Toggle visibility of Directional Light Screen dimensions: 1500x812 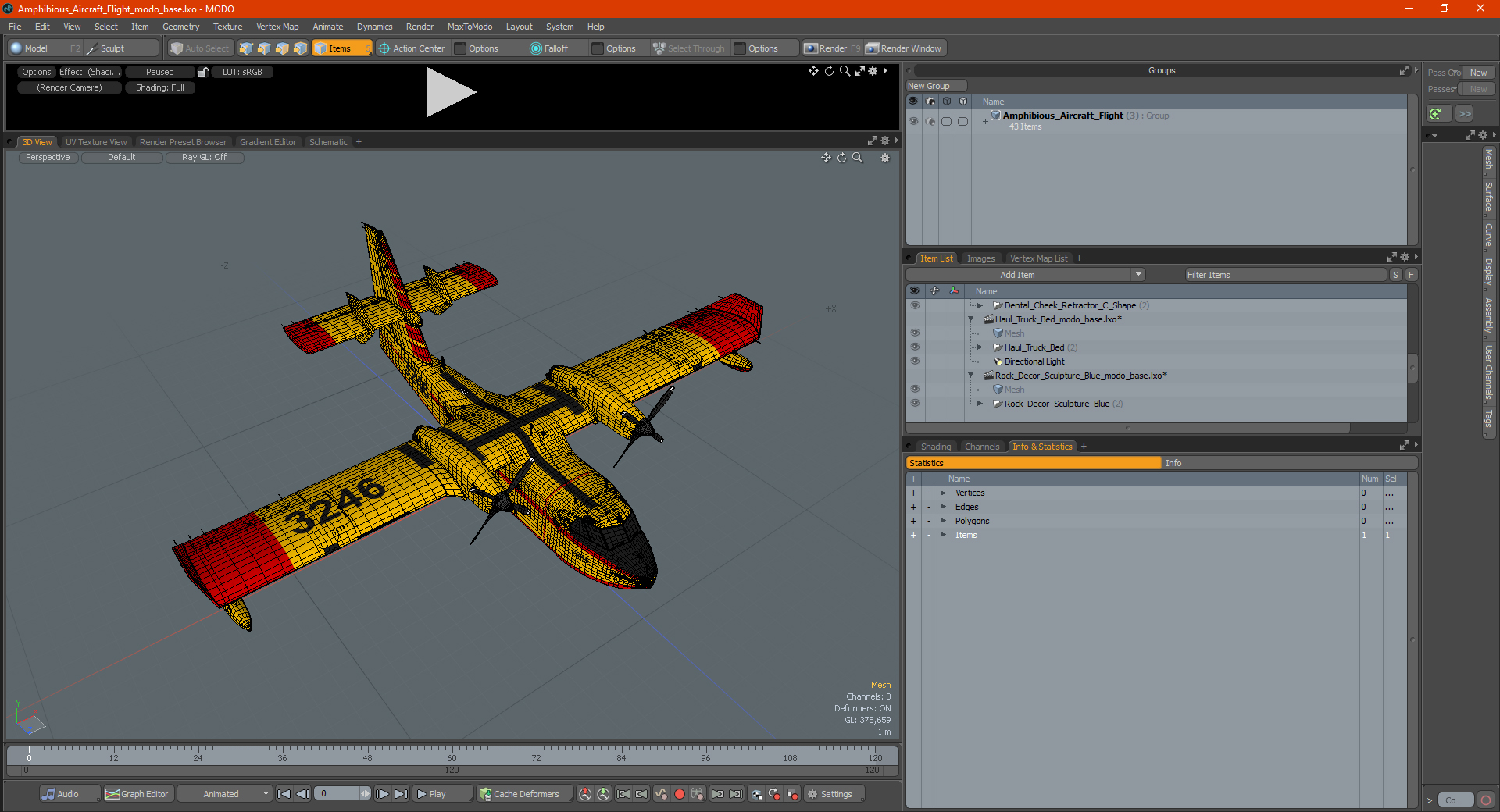tap(915, 361)
